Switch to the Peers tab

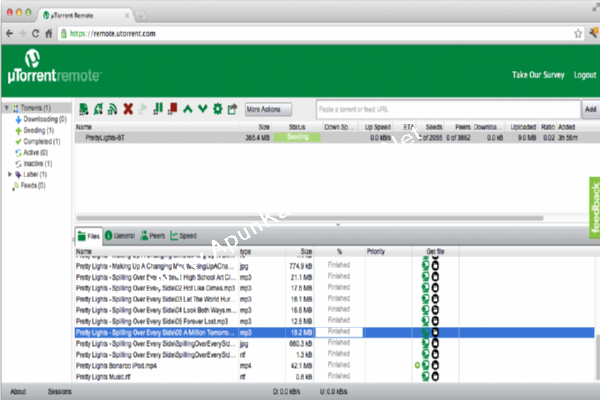click(x=152, y=236)
